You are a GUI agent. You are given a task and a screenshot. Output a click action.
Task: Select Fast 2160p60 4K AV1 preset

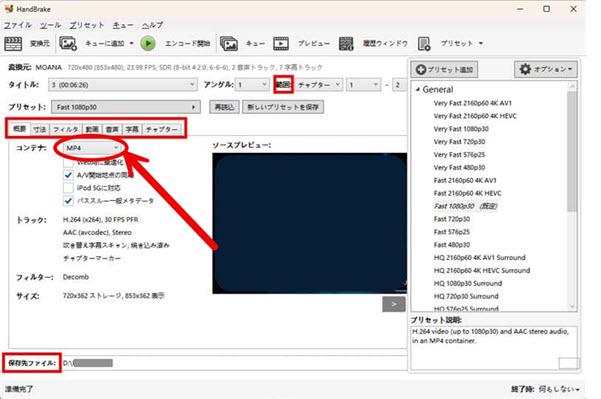click(x=465, y=181)
